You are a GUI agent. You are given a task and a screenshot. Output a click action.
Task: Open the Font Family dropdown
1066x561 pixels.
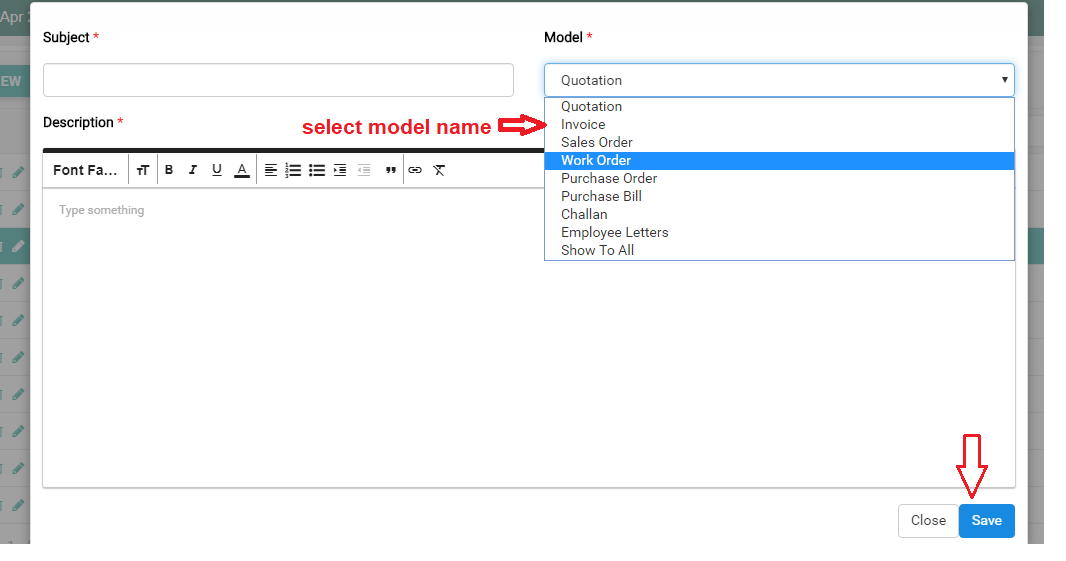(86, 170)
